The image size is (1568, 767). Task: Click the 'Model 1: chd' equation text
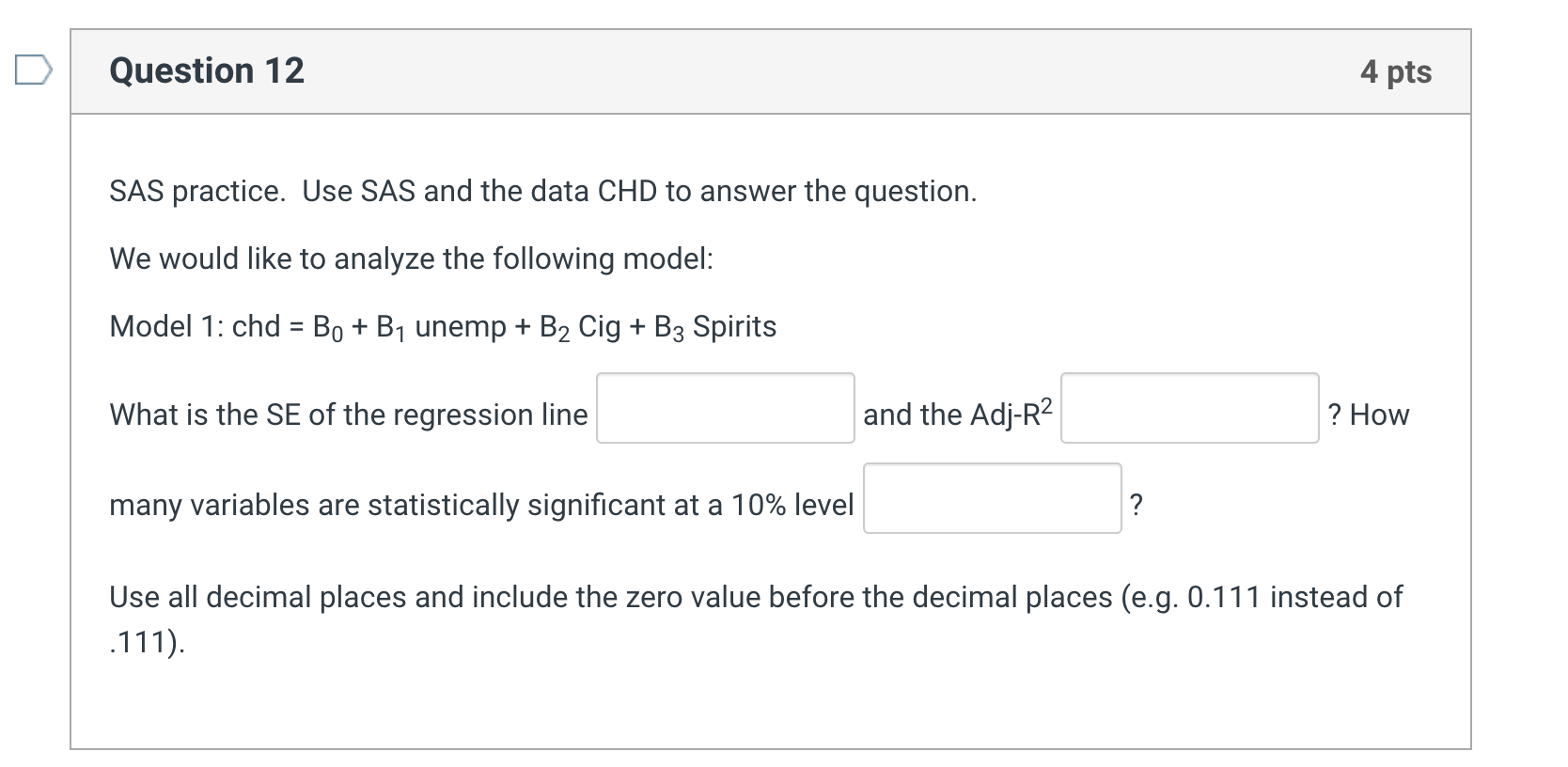coord(443,327)
